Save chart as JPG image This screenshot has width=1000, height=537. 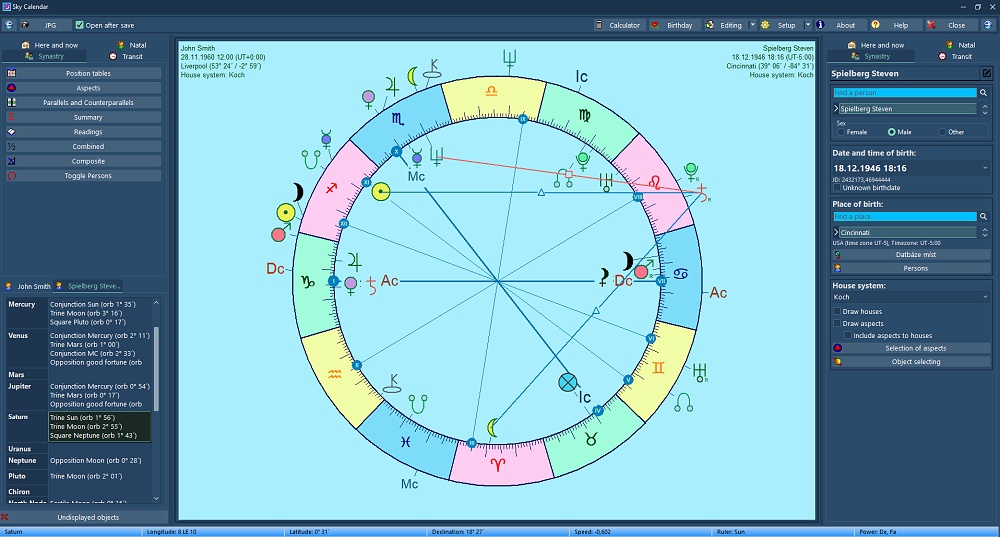tap(43, 25)
